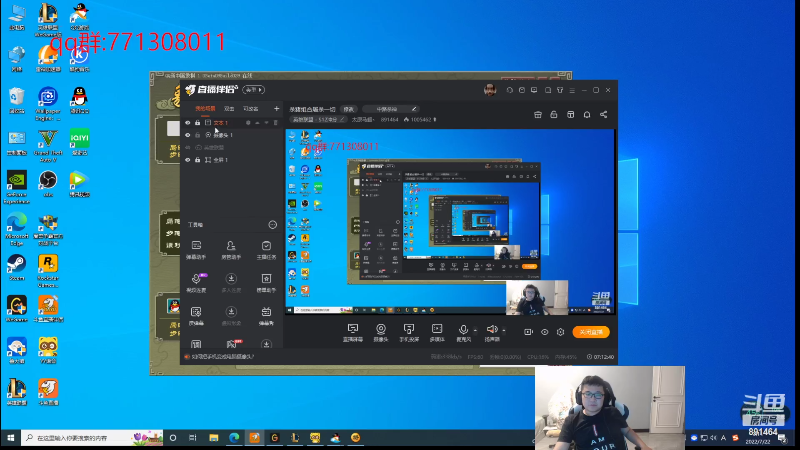This screenshot has height=450, width=800.
Task: Select 全屏 1 source row
Action: point(232,160)
